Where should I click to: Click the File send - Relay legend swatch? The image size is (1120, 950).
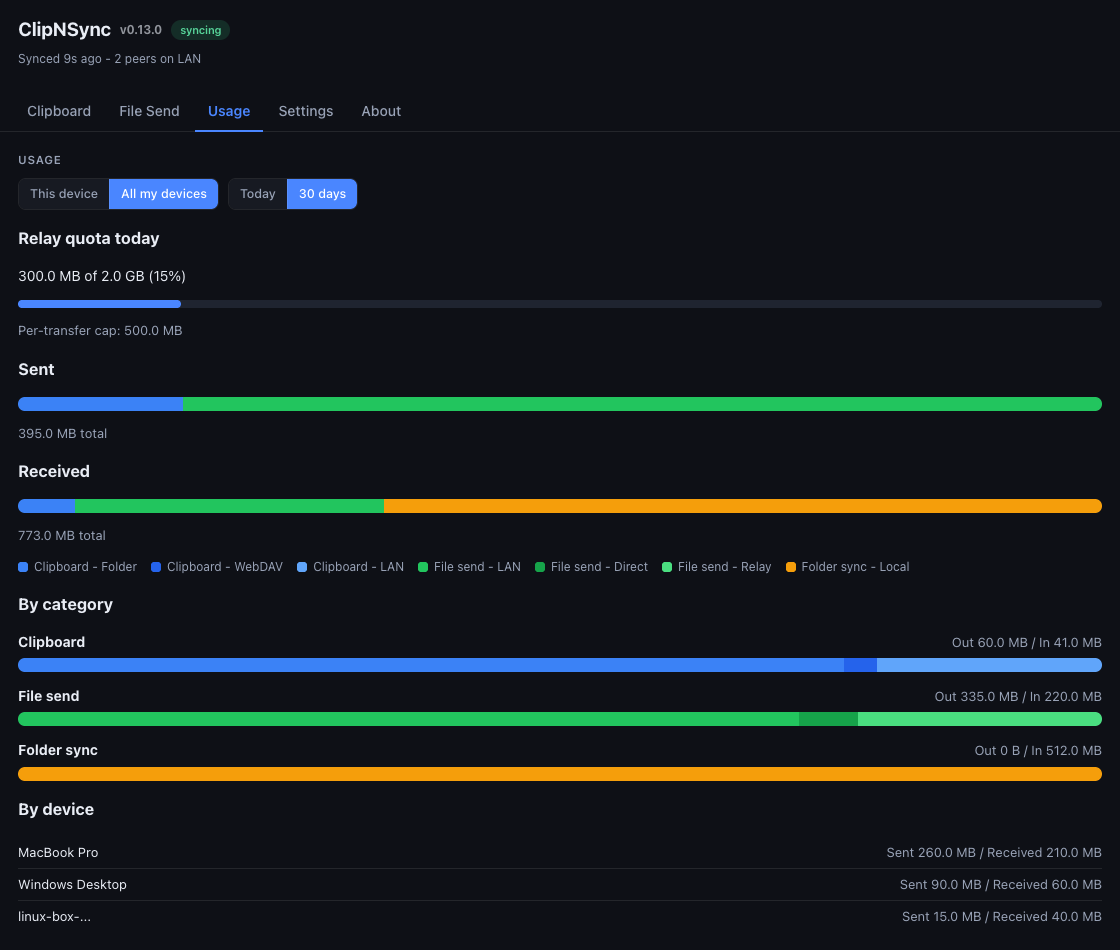[x=667, y=567]
